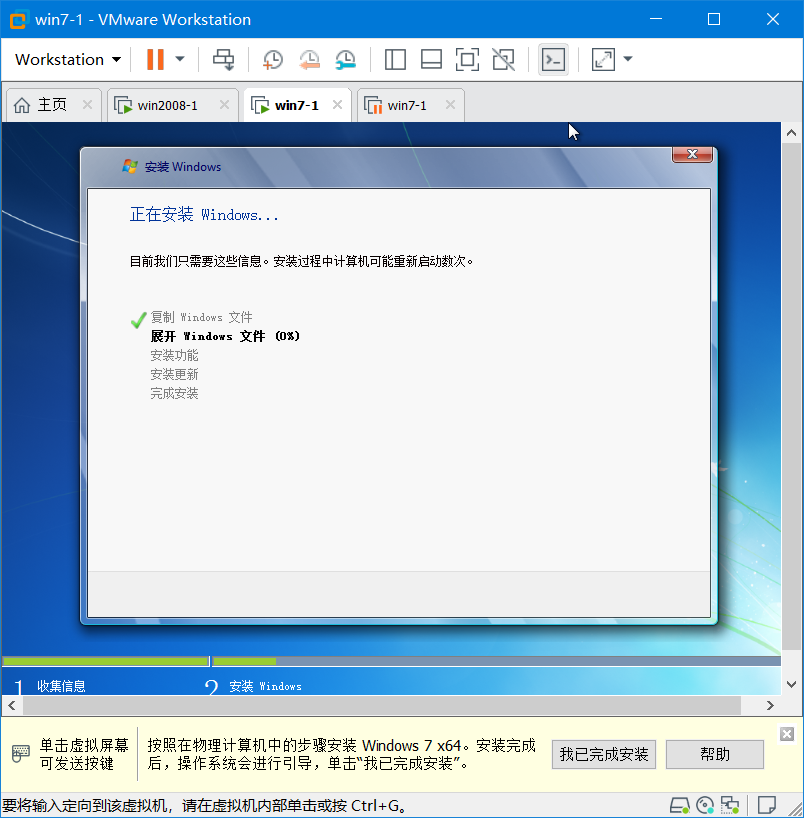
Task: Open the Snapshot Manager icon
Action: tap(345, 60)
